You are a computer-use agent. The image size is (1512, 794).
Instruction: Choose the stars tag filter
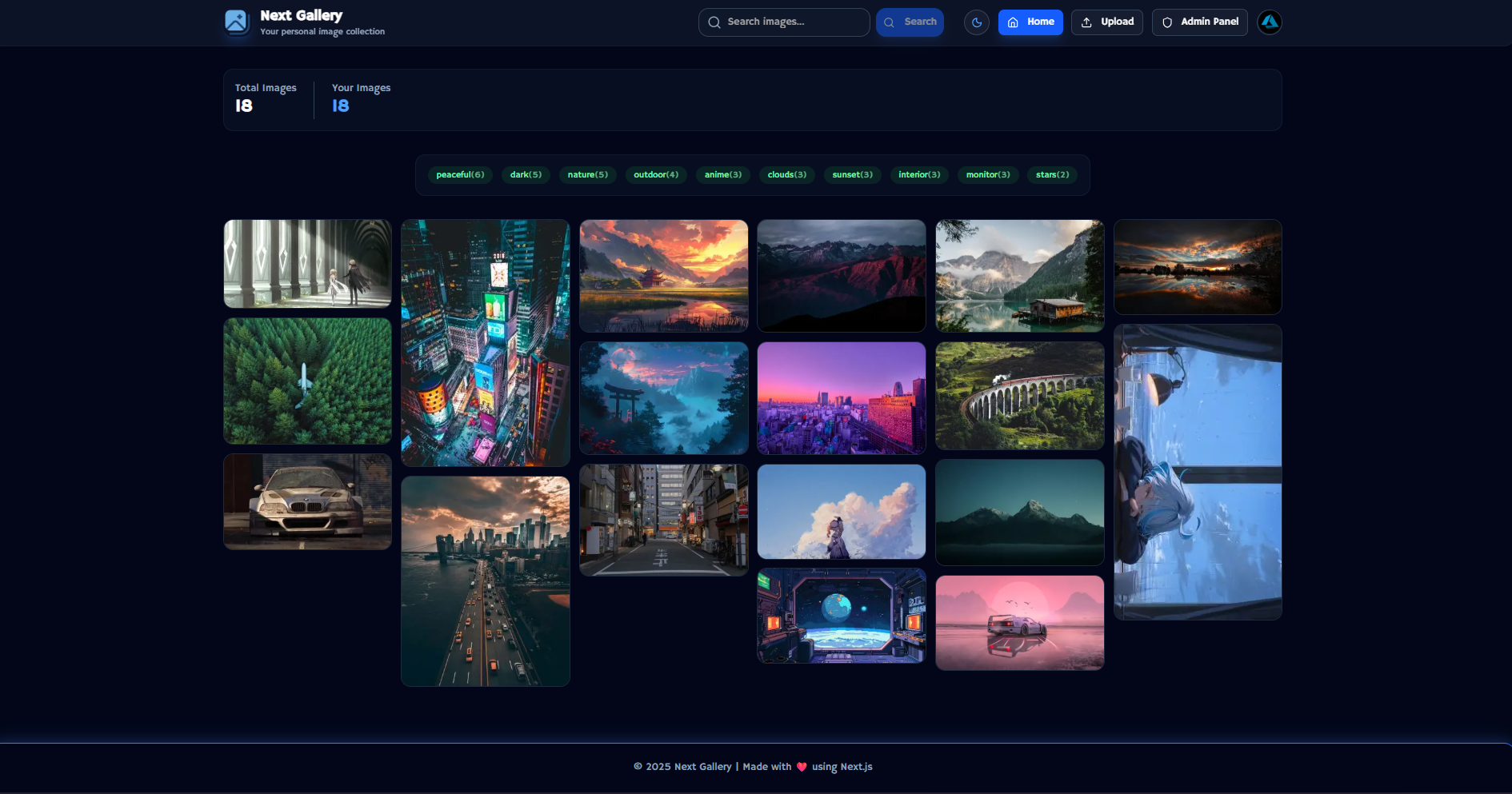[x=1052, y=174]
